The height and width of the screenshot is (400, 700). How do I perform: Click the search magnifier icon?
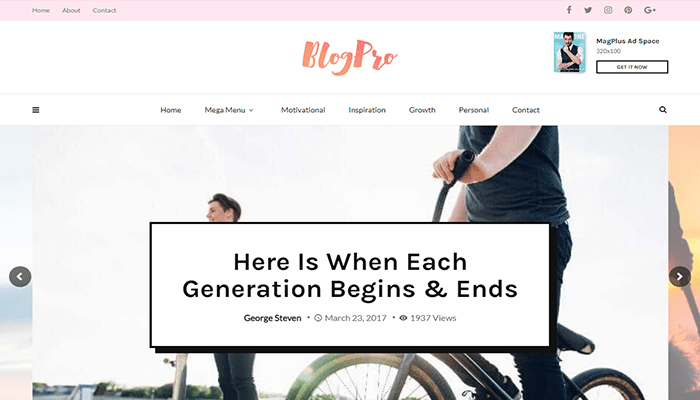[662, 109]
